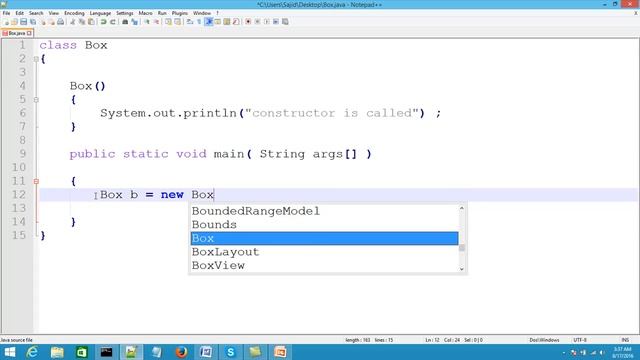The height and width of the screenshot is (360, 640).
Task: Click the macro playback icon
Action: pyautogui.click(x=267, y=22)
